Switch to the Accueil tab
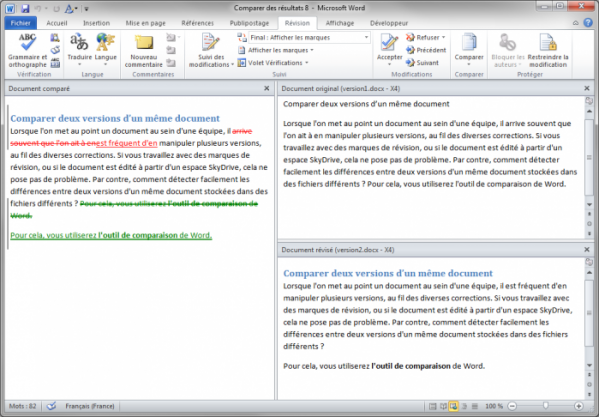The height and width of the screenshot is (417, 599). [x=57, y=23]
